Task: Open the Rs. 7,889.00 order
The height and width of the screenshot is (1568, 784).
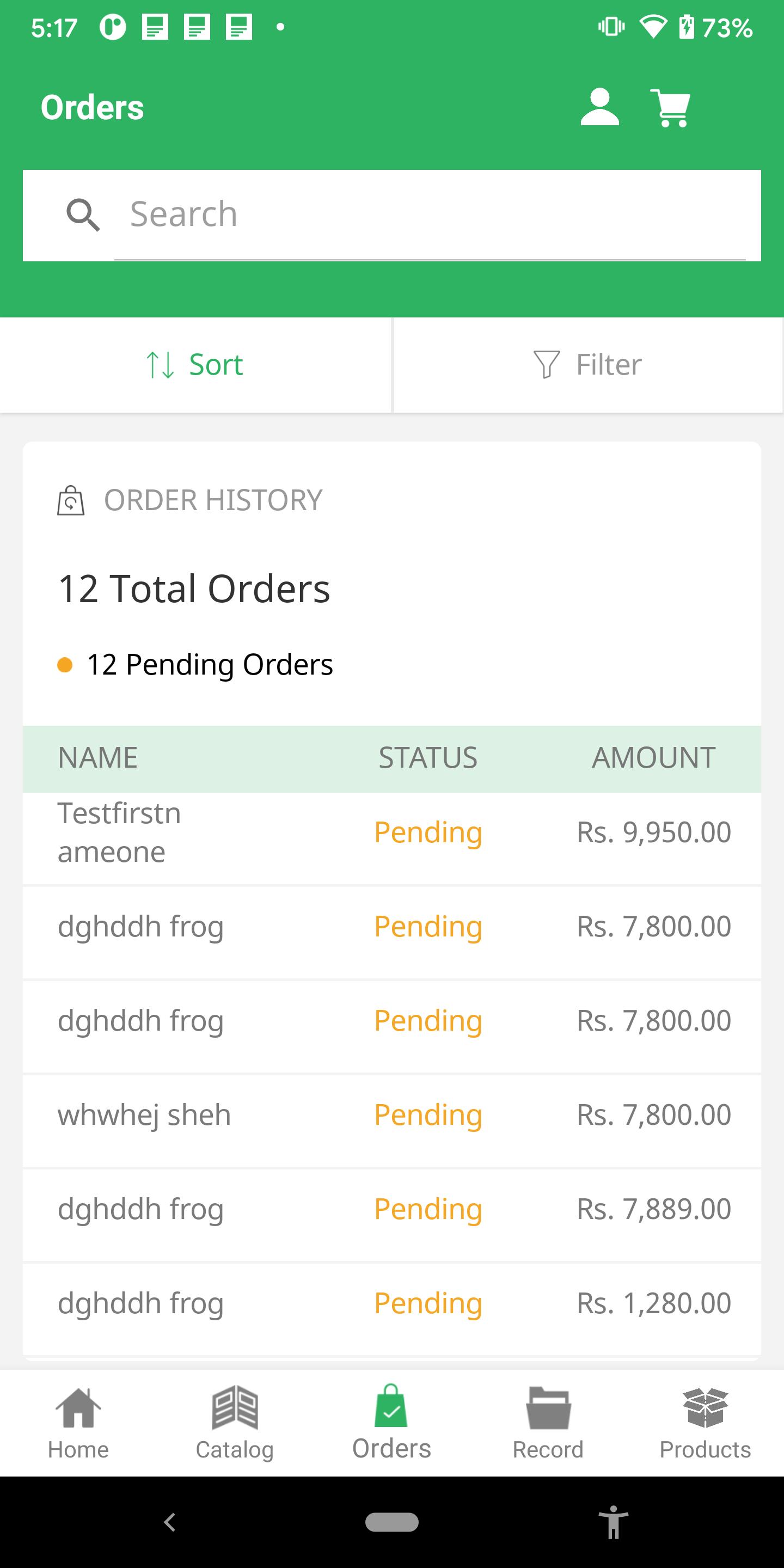Action: (391, 1209)
